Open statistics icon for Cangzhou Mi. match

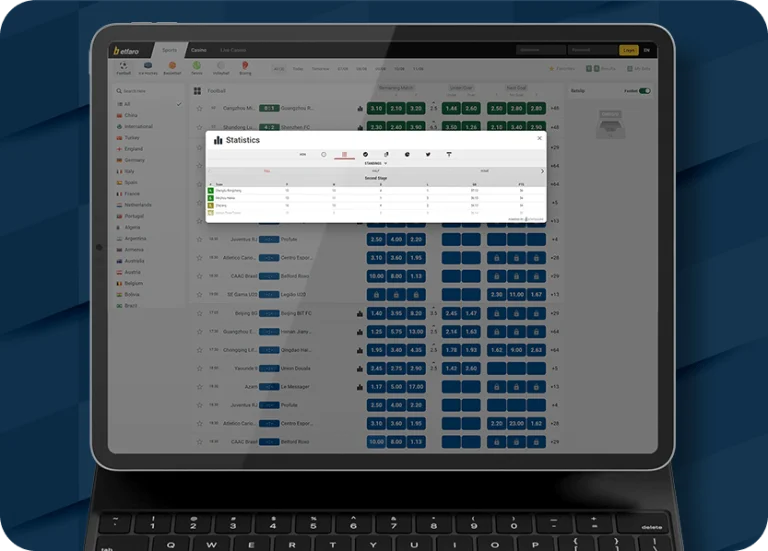point(360,108)
